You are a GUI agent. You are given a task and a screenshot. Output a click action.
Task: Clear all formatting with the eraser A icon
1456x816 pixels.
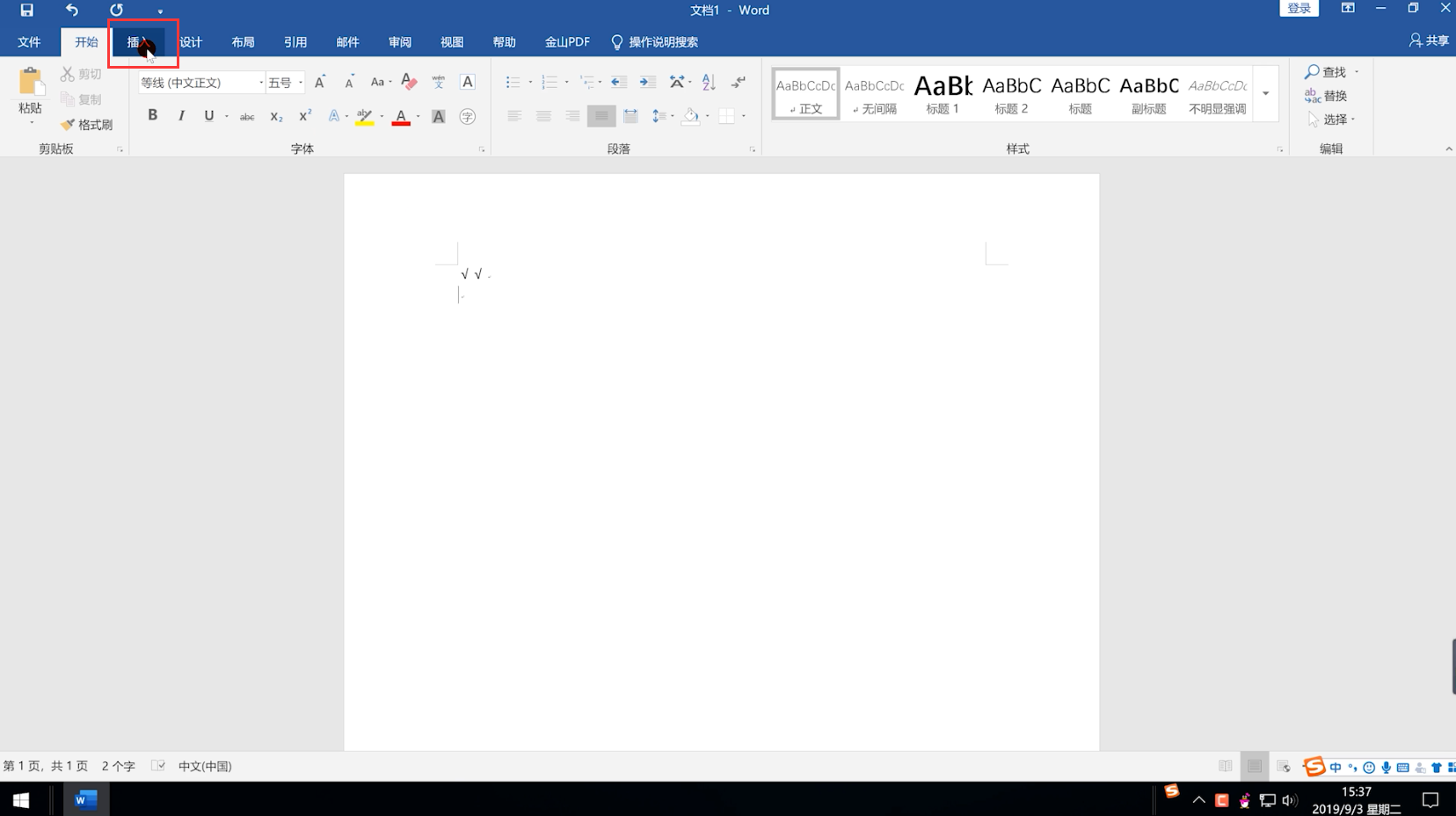[409, 82]
